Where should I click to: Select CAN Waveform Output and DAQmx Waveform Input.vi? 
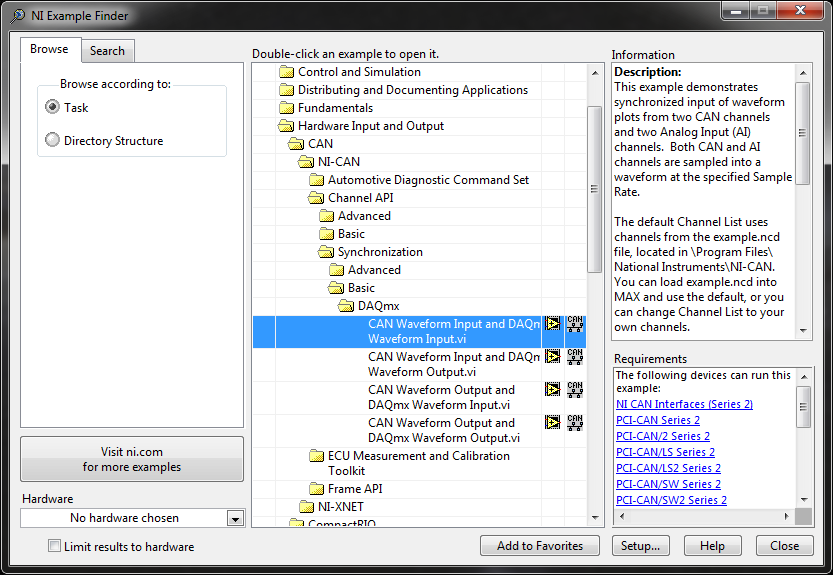tap(441, 398)
